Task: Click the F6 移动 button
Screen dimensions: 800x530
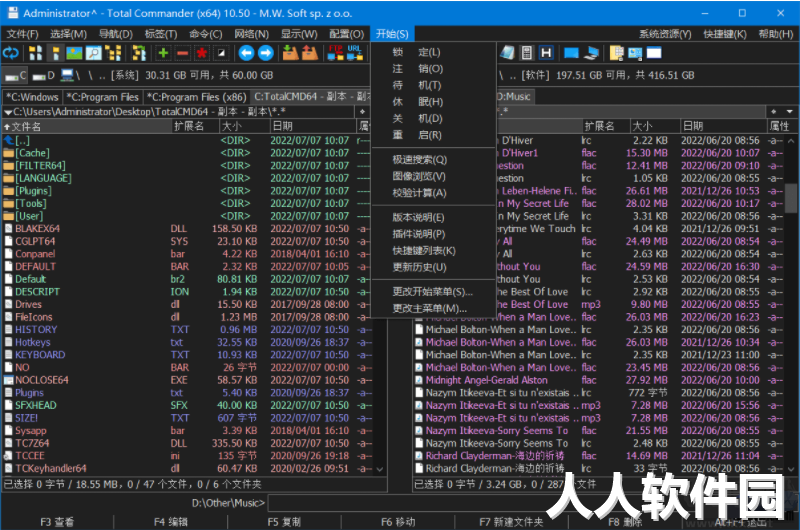Action: point(398,522)
